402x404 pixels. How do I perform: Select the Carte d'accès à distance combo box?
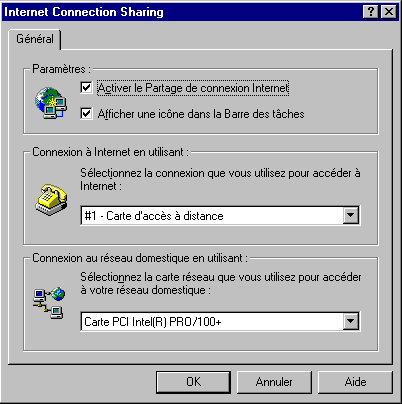coord(220,216)
